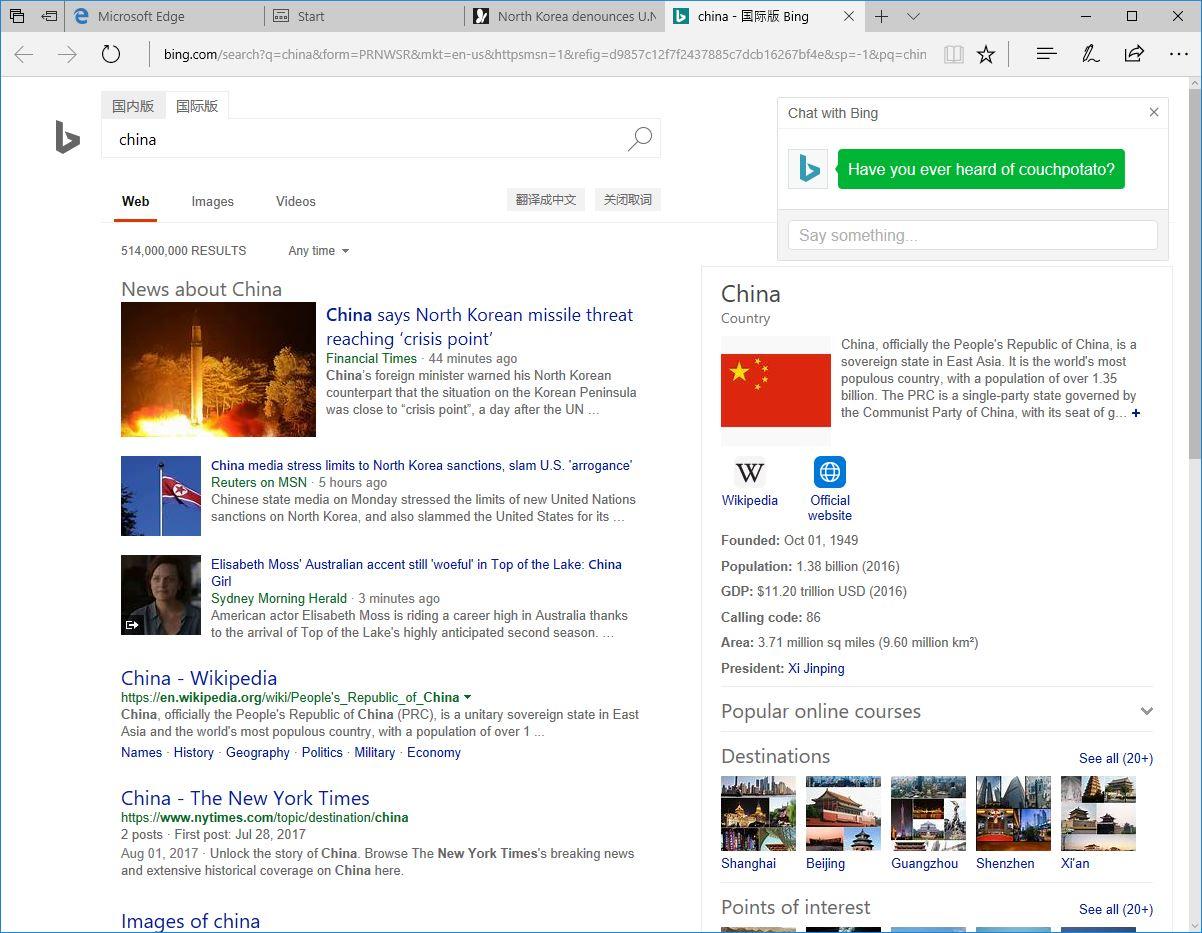Open the Images search tab

pyautogui.click(x=213, y=201)
